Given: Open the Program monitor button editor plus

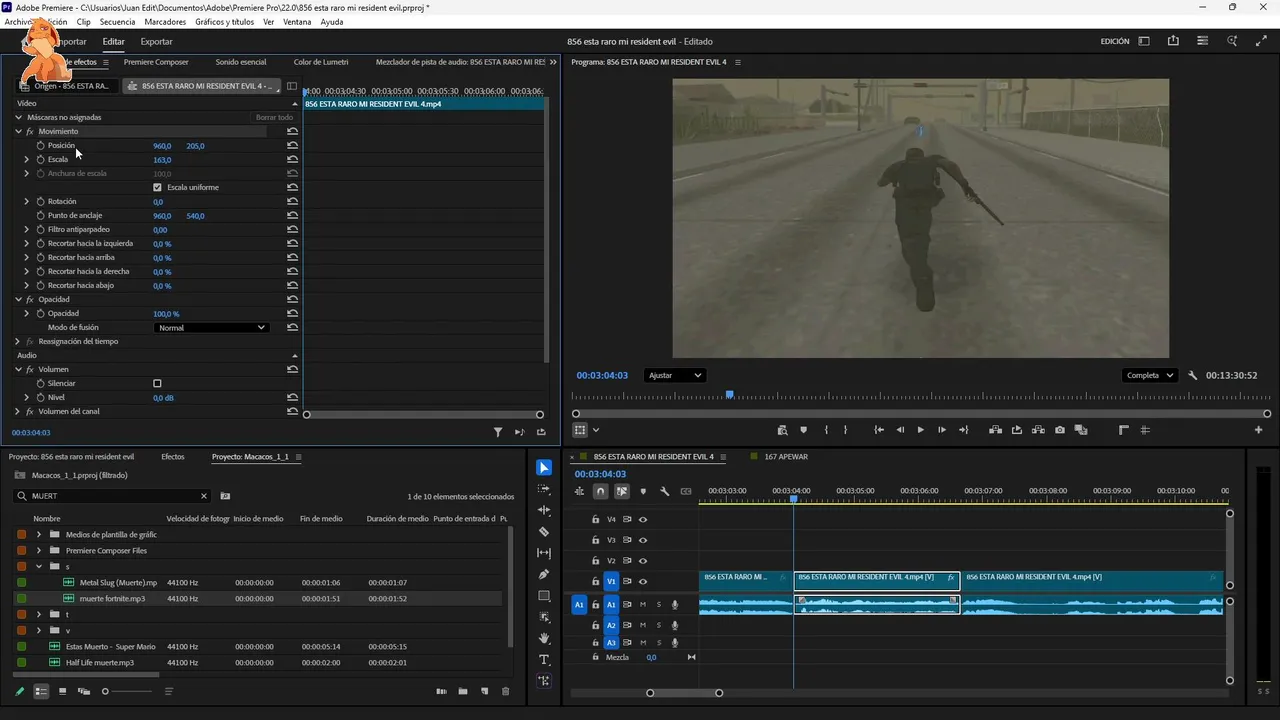Looking at the screenshot, I should pyautogui.click(x=1259, y=430).
